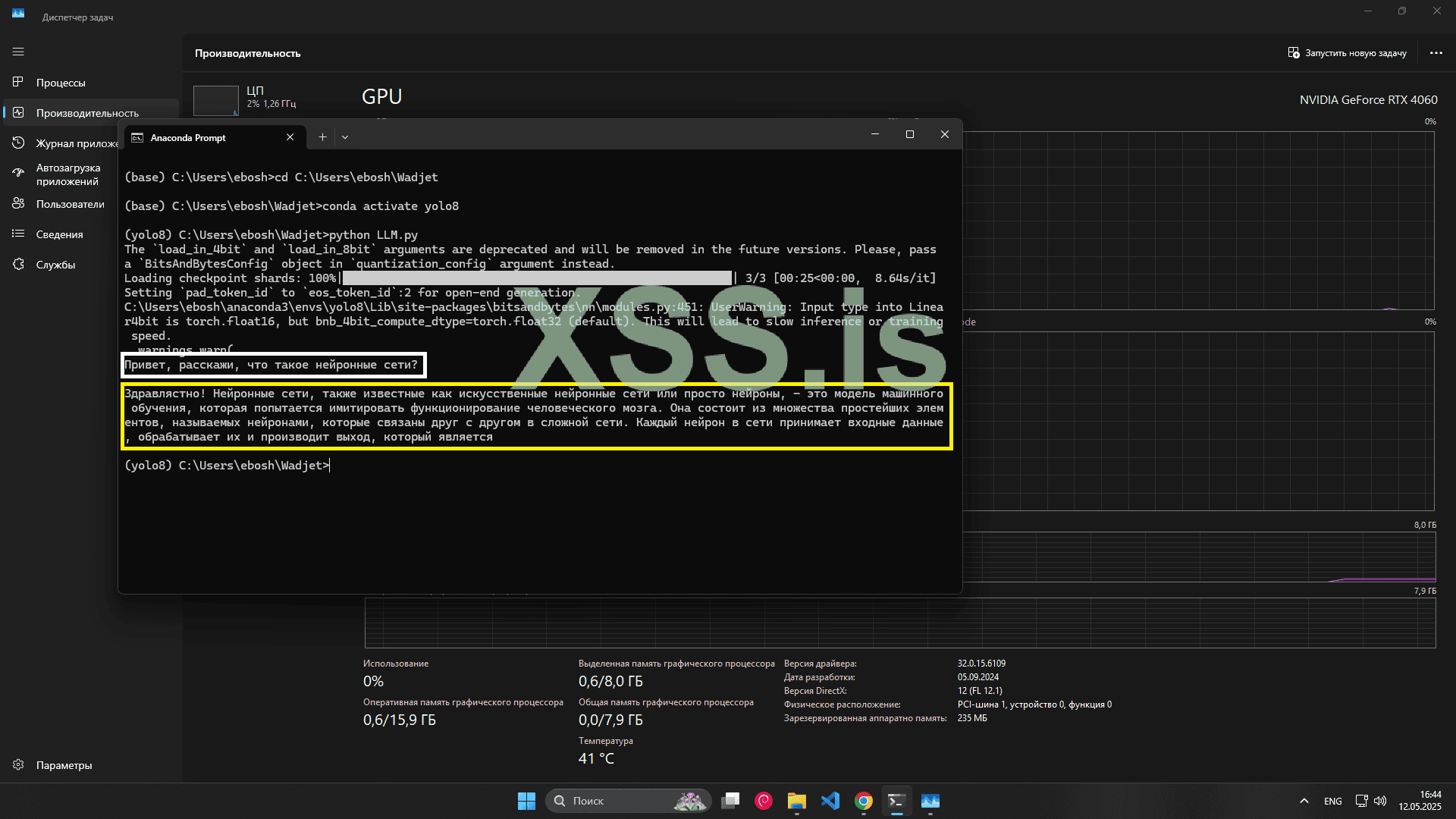Screen dimensions: 1456x819
Task: Click the ENG language indicator
Action: tap(1332, 801)
